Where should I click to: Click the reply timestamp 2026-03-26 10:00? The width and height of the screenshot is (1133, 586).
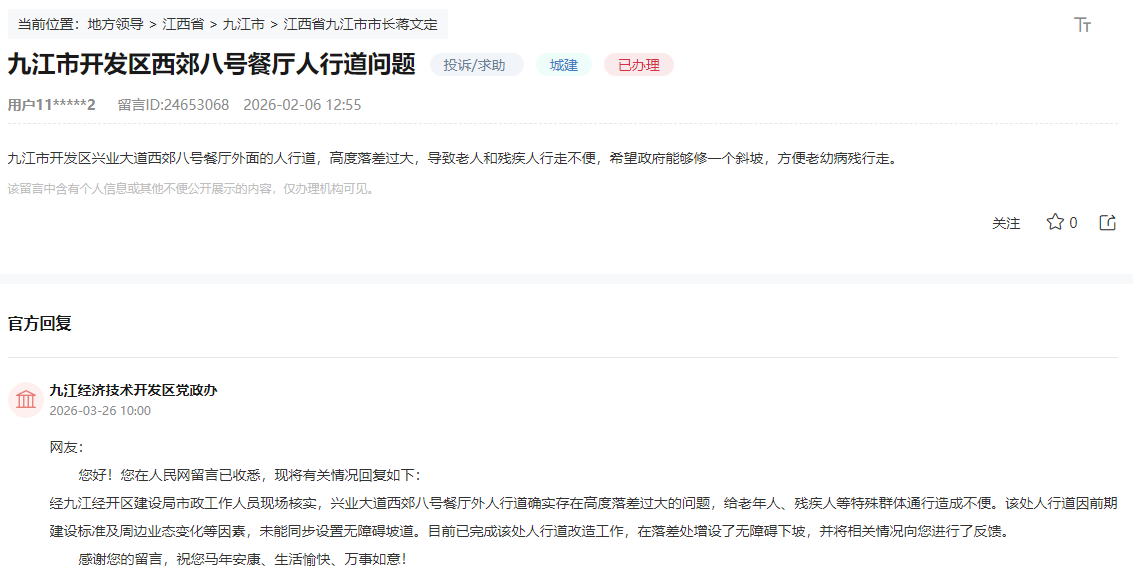tap(100, 410)
